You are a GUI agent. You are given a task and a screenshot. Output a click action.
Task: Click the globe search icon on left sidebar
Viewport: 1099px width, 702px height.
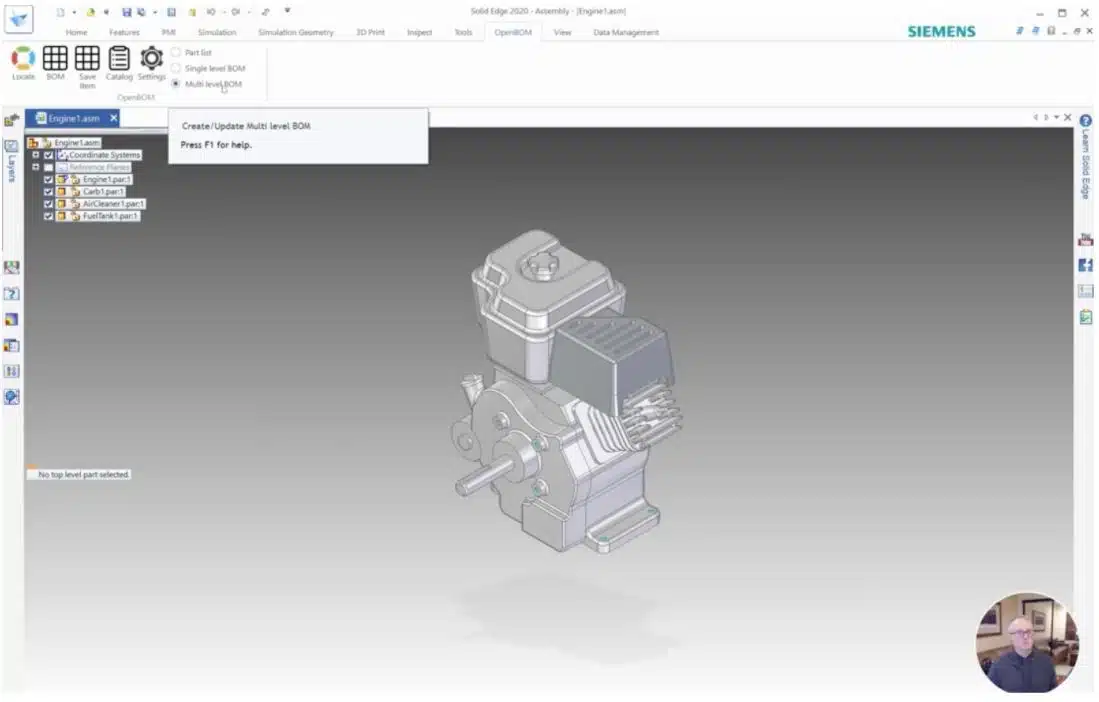pyautogui.click(x=11, y=397)
